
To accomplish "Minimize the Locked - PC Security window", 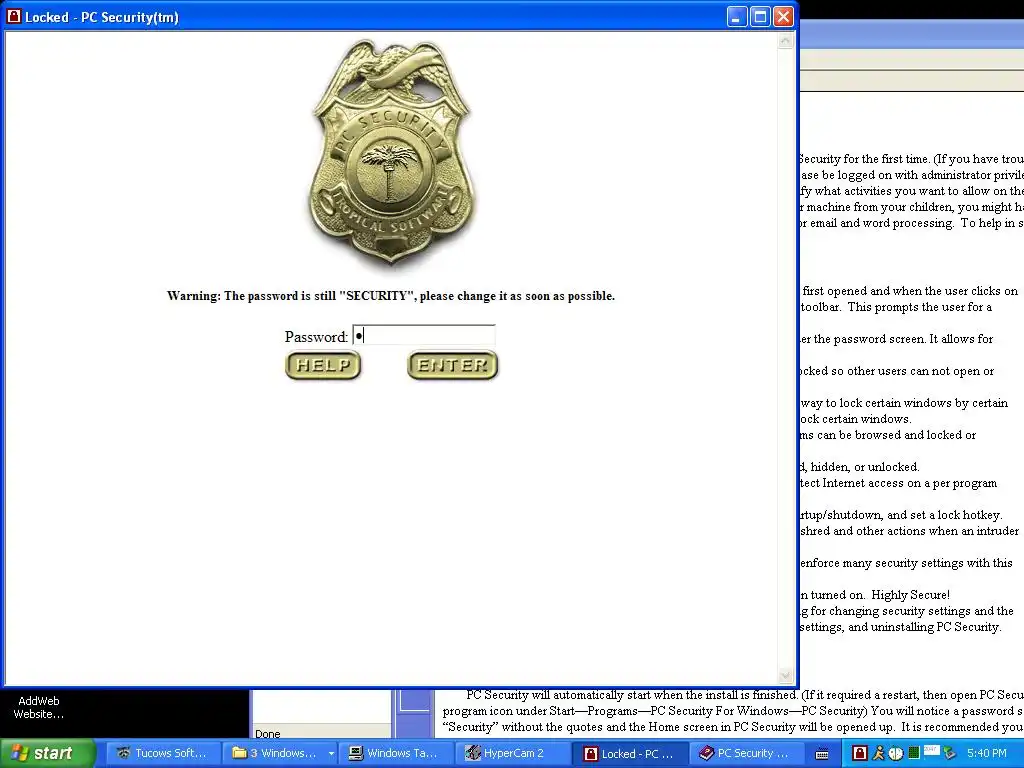I will (x=737, y=17).
